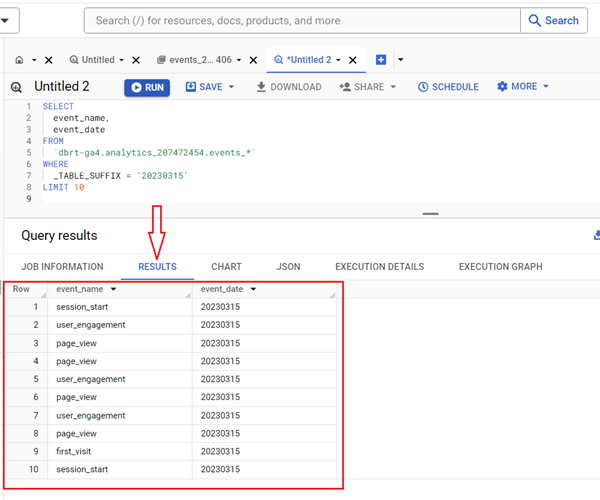600x500 pixels.
Task: Click the SELECT keyword on line 1
Action: point(58,106)
